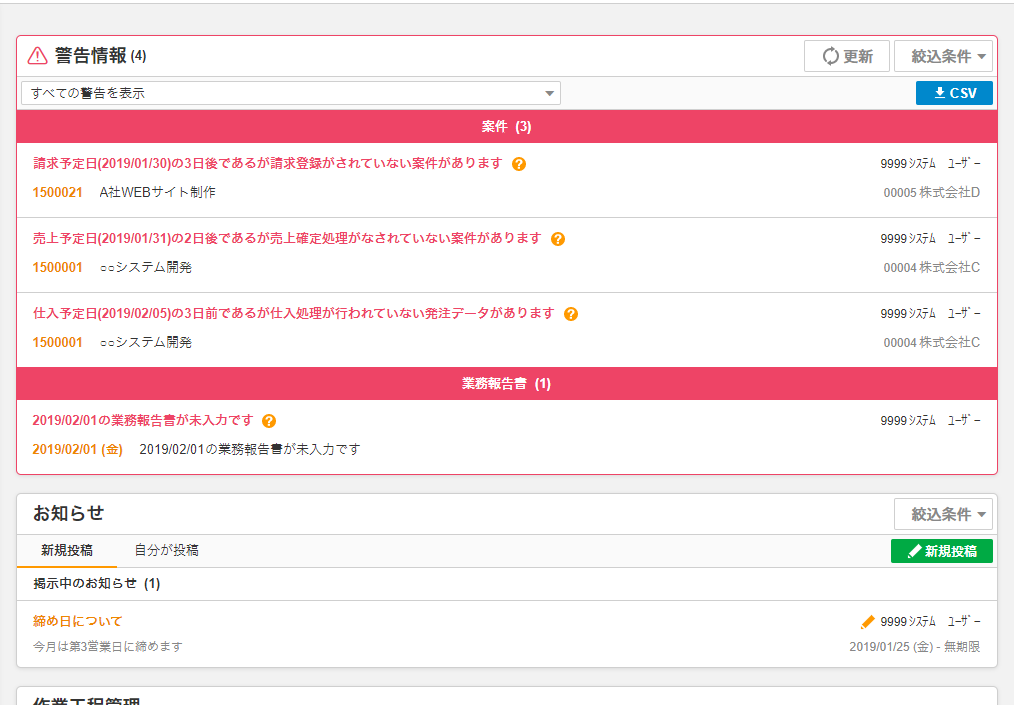Select ○○システム開発 under 売上予定日 warning
The width and height of the screenshot is (1014, 705).
pyautogui.click(x=146, y=267)
